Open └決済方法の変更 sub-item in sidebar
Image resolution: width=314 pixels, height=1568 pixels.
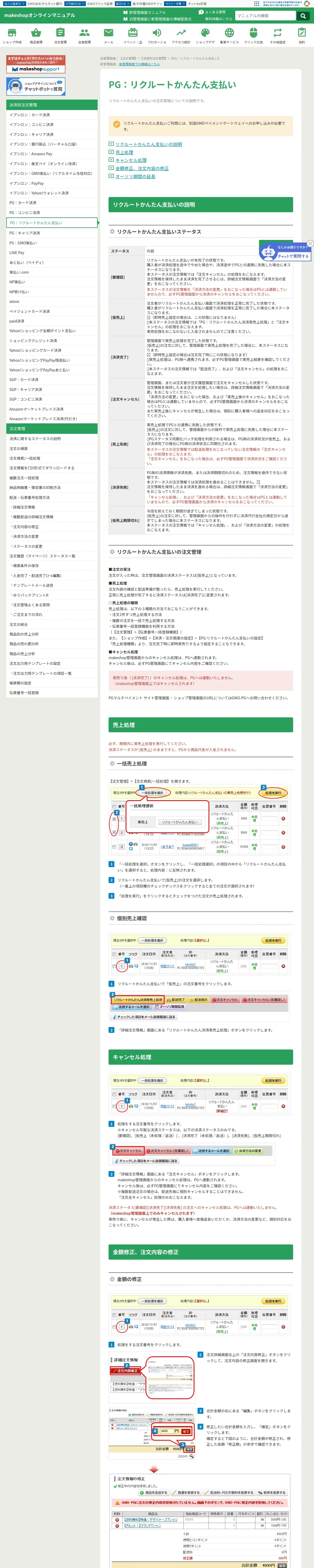[x=52, y=536]
